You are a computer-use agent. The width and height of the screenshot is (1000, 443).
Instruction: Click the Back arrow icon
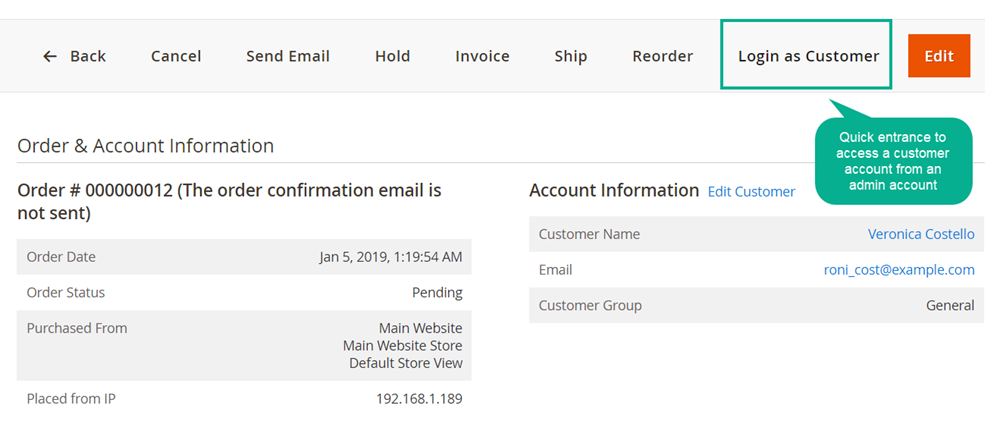click(50, 57)
